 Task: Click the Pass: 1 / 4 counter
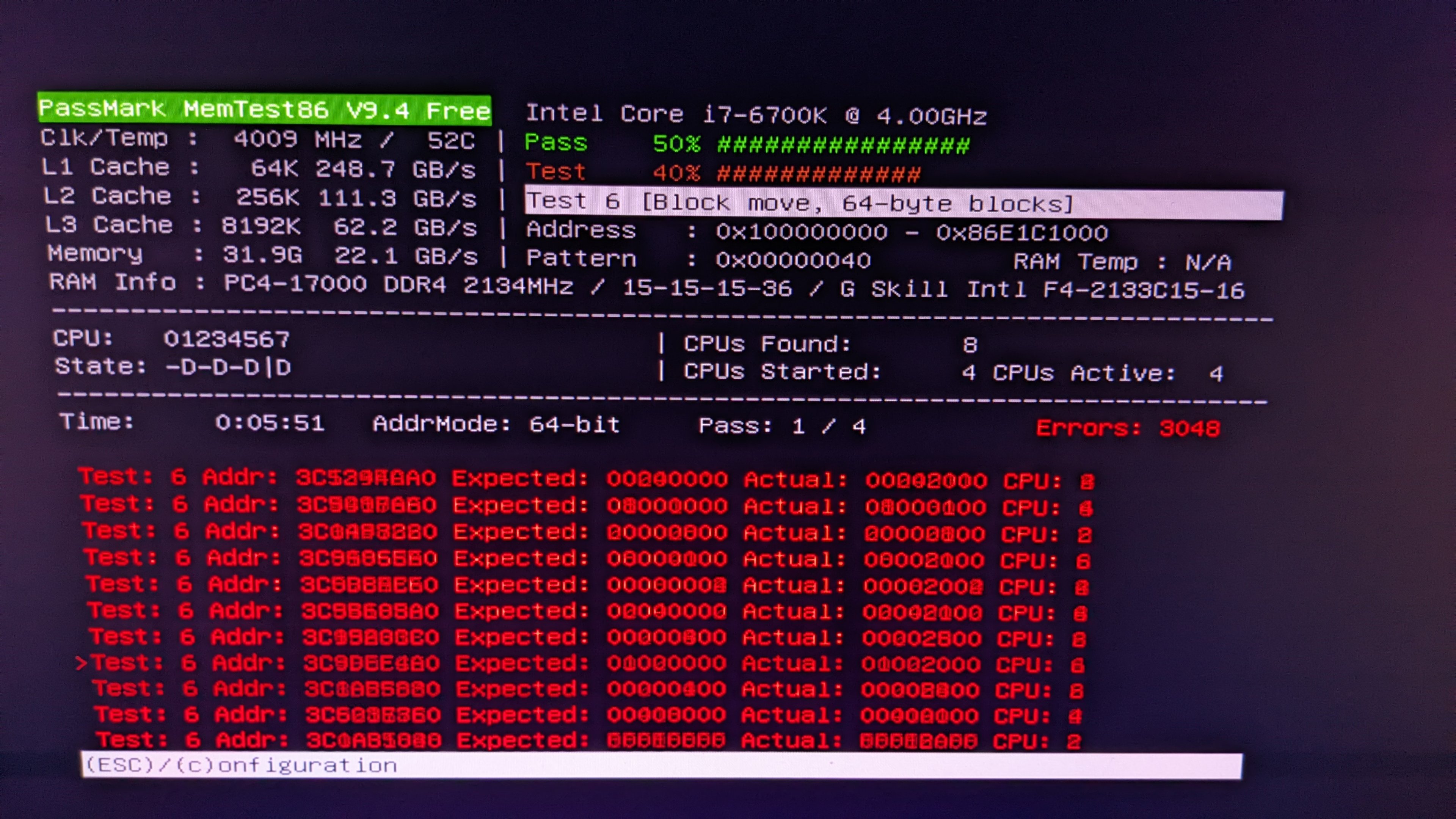(782, 426)
